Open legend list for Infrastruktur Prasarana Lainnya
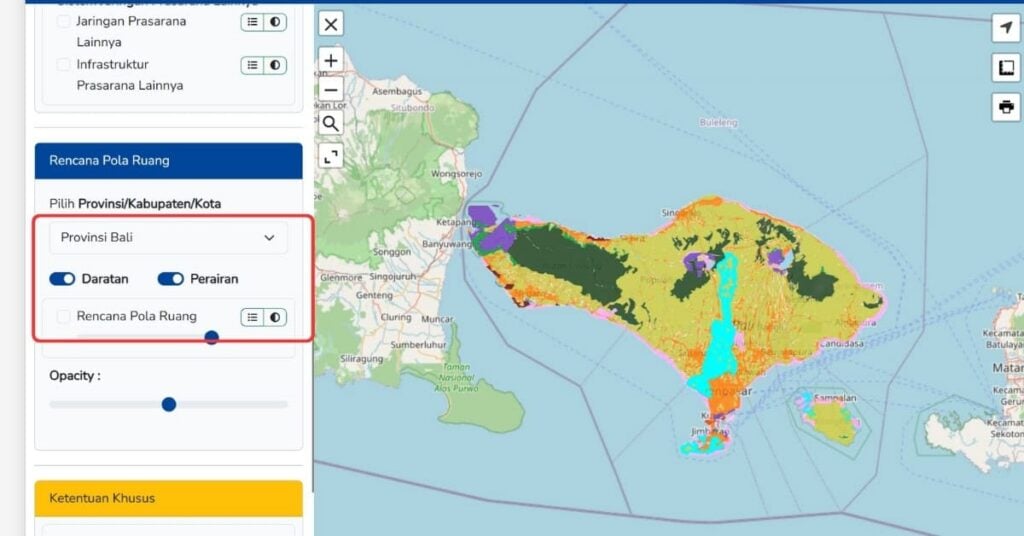The height and width of the screenshot is (536, 1024). click(x=252, y=65)
